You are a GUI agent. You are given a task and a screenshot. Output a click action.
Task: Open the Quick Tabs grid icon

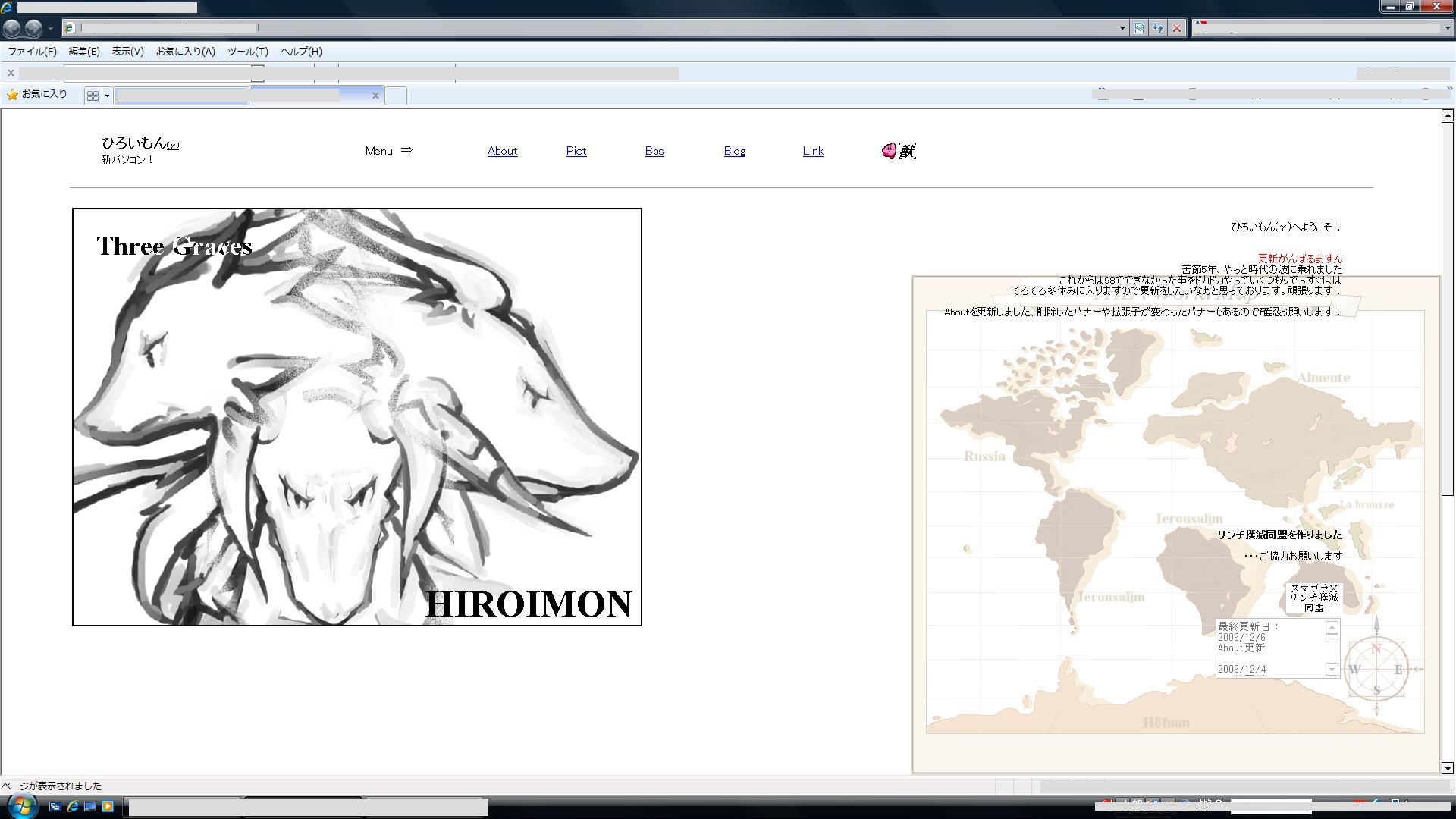[93, 96]
